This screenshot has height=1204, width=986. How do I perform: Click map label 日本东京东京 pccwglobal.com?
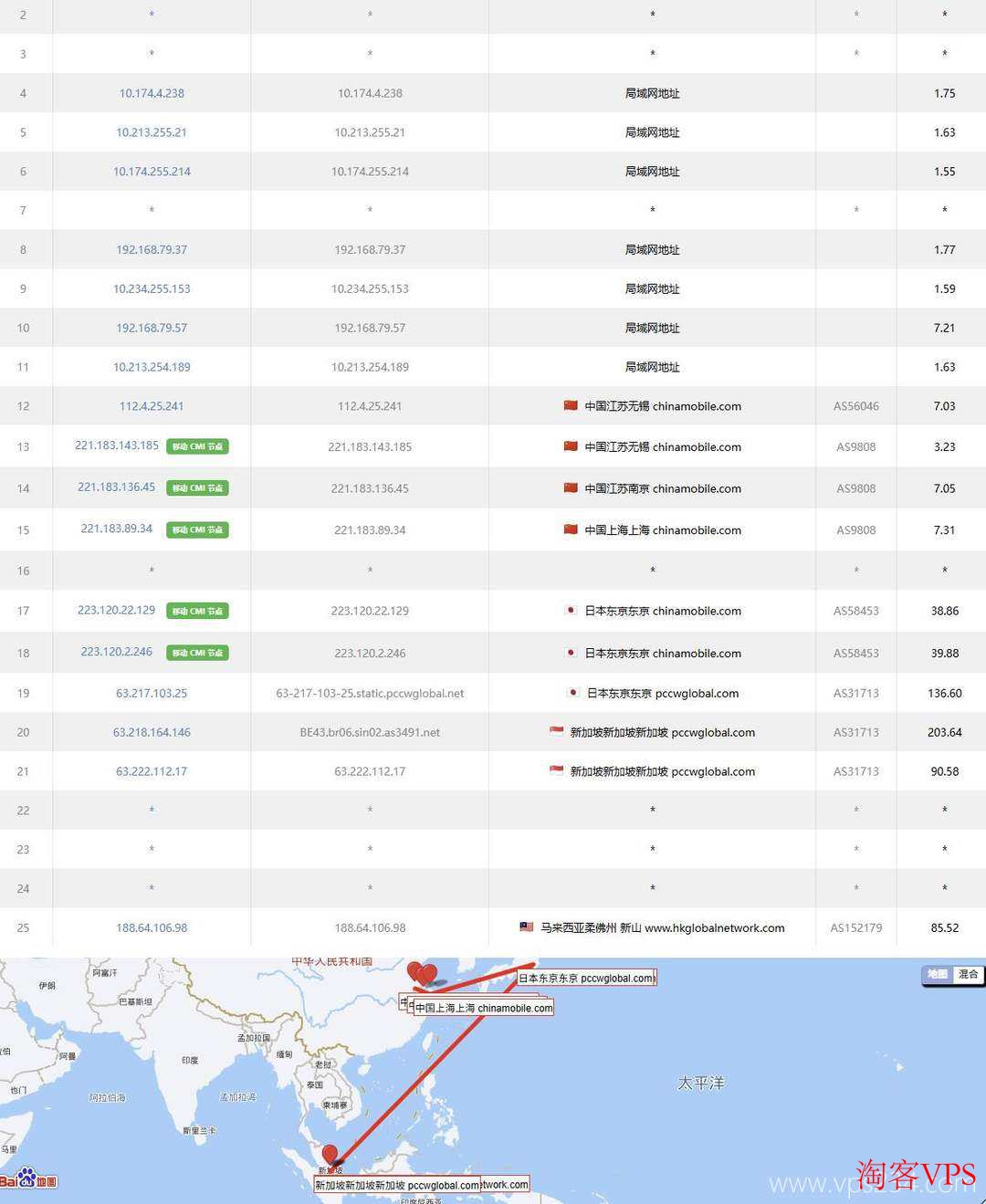click(x=587, y=978)
